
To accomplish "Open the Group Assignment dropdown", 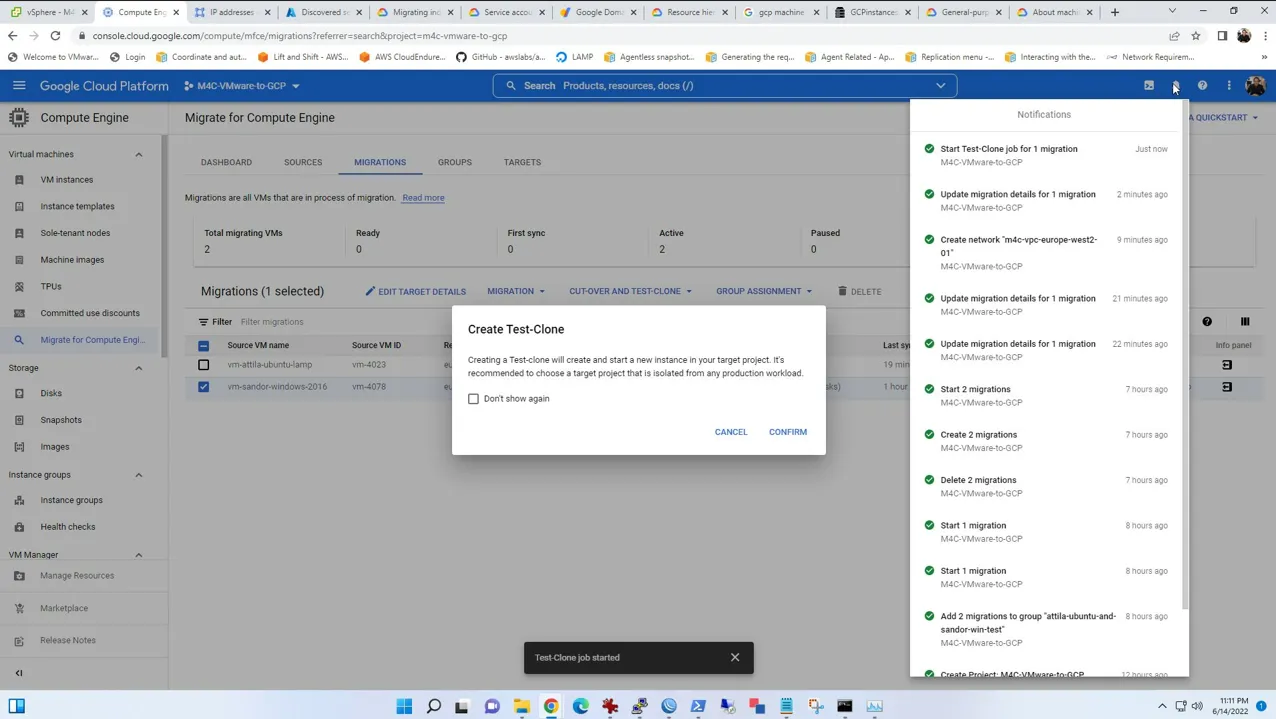I will [x=764, y=292].
